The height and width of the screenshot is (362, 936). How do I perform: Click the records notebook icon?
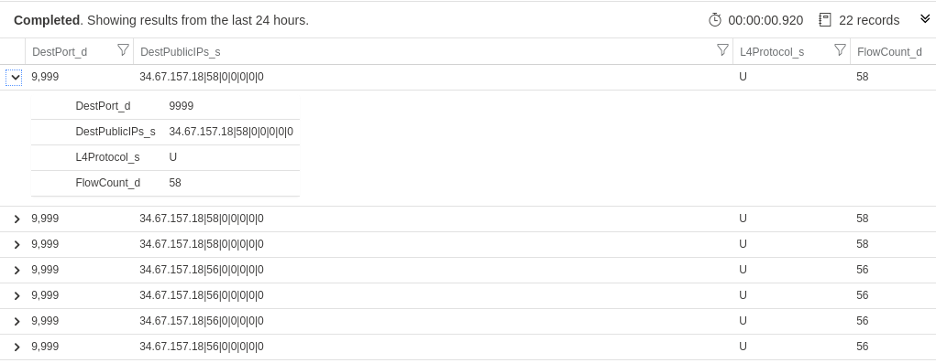825,20
